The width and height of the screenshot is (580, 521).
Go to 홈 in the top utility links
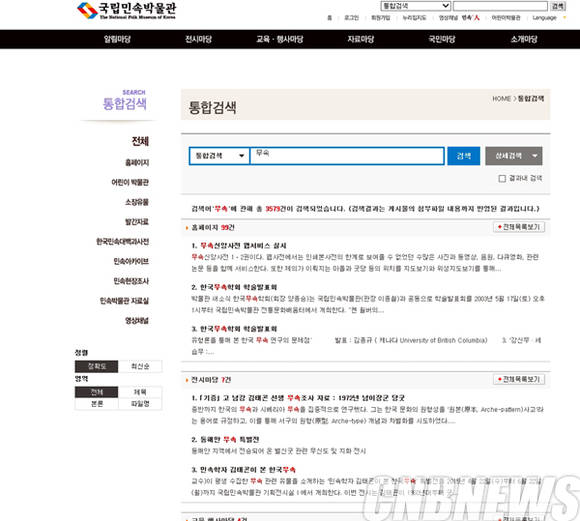point(329,18)
